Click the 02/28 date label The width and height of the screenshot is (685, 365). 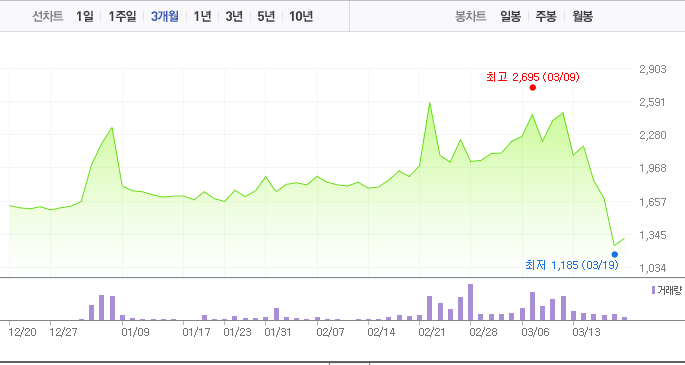(484, 332)
